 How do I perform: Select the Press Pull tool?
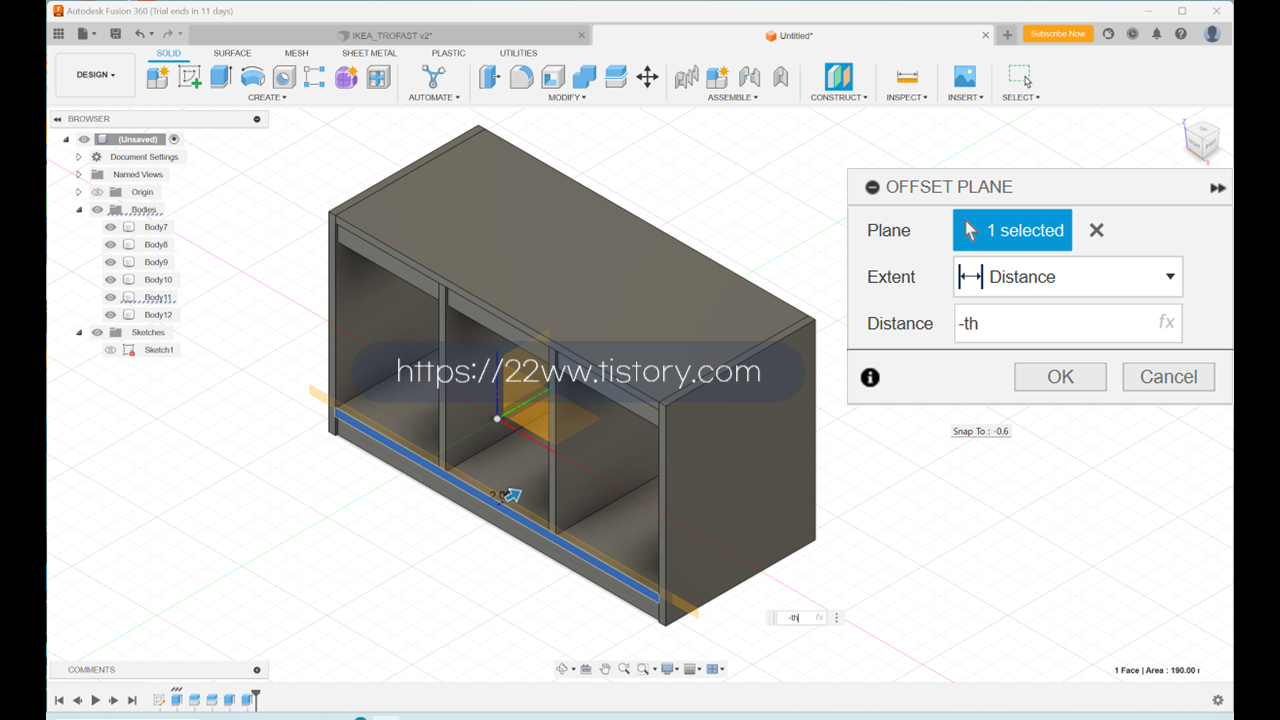(x=490, y=77)
